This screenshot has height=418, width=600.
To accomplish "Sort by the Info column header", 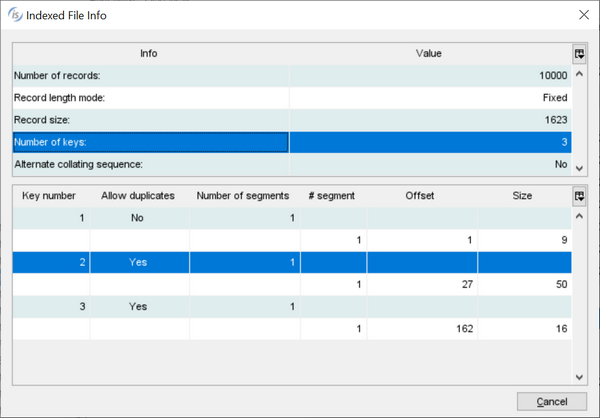I will click(149, 54).
